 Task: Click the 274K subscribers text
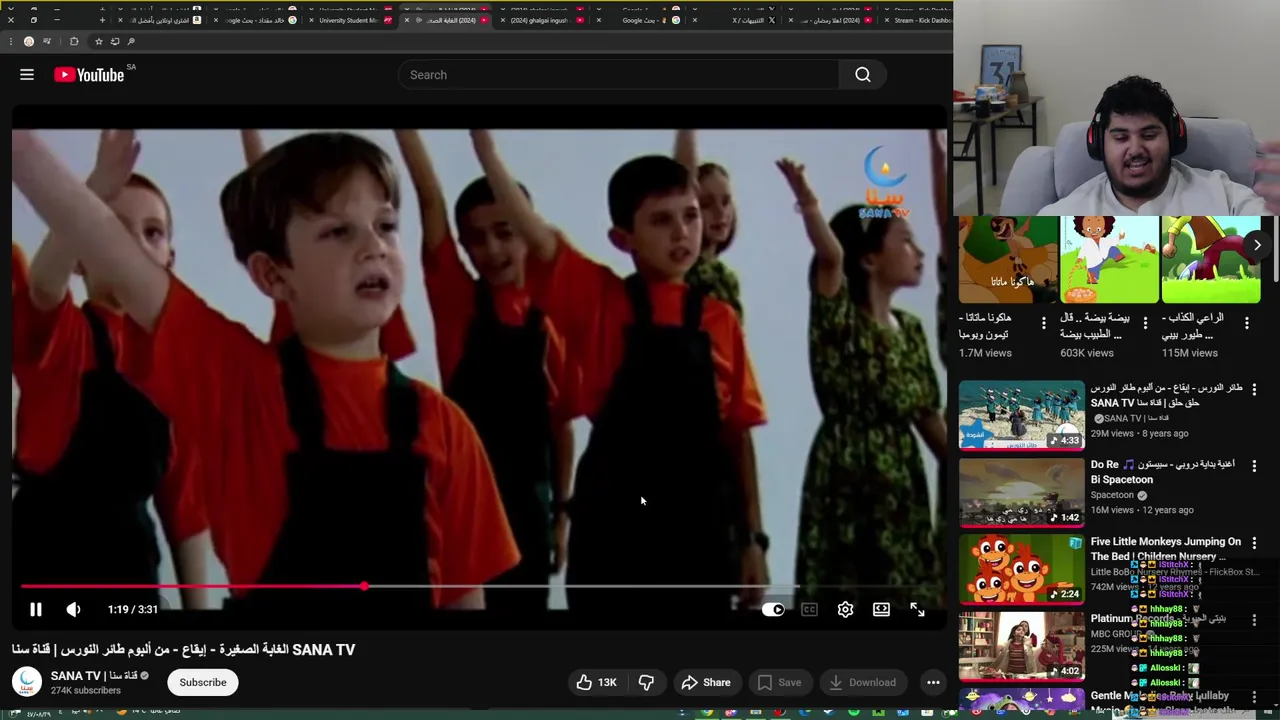coord(86,690)
